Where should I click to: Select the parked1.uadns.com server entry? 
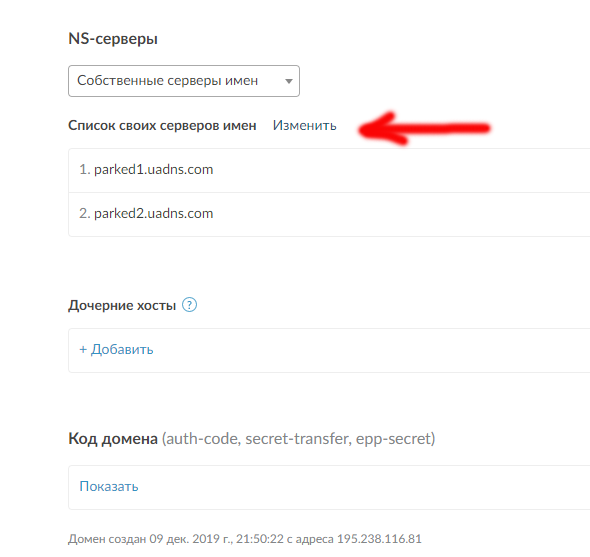tap(329, 170)
